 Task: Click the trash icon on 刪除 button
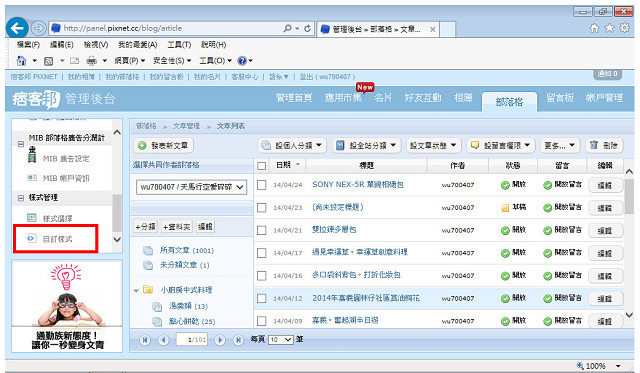coord(594,145)
